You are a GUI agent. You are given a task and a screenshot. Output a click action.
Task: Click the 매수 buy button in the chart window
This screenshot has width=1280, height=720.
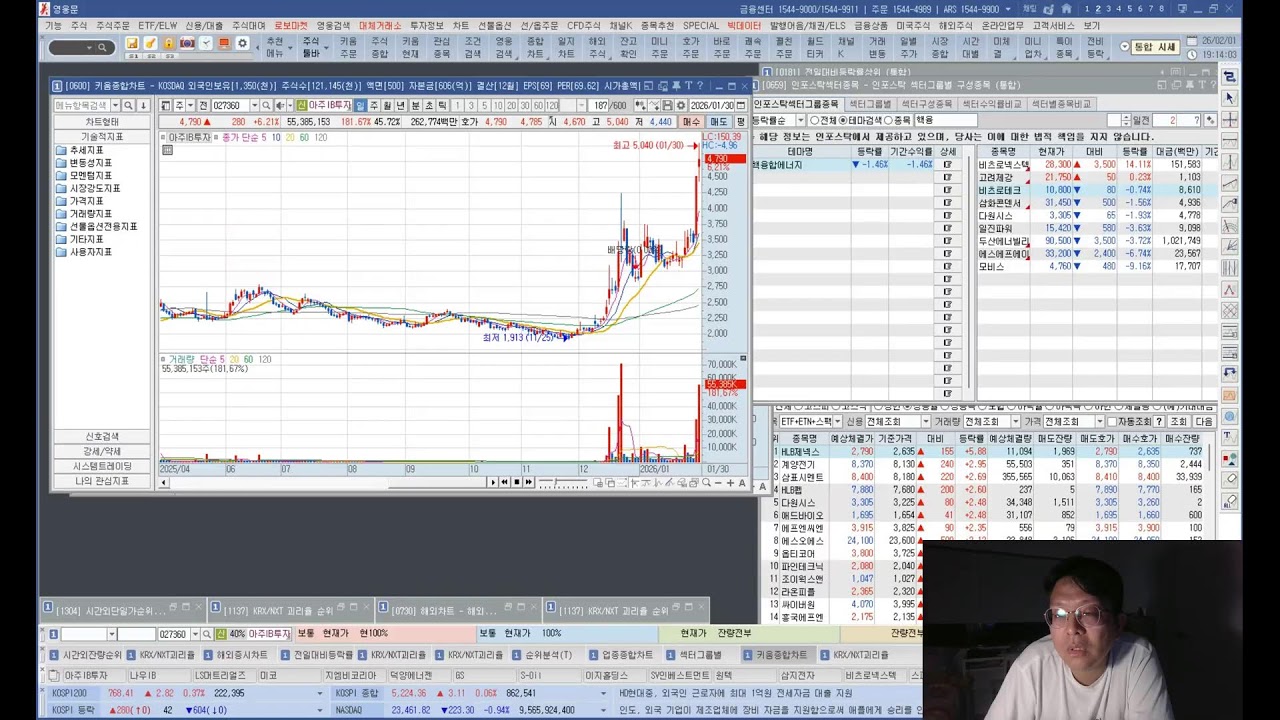[691, 121]
